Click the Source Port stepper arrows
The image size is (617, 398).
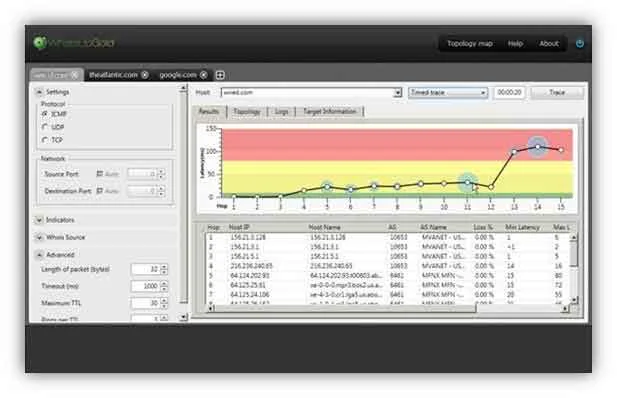tap(161, 174)
